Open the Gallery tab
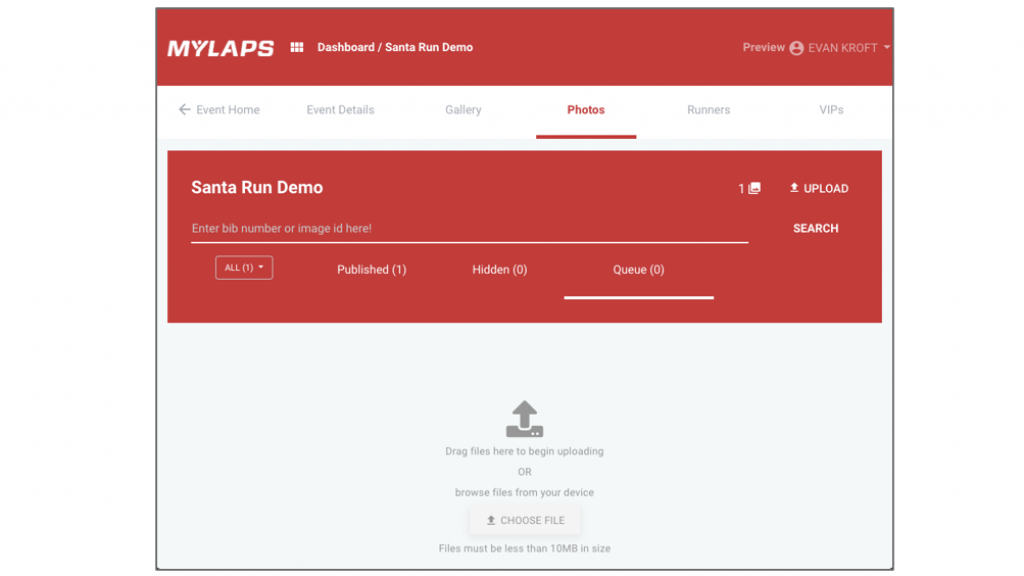The height and width of the screenshot is (576, 1024). click(463, 110)
